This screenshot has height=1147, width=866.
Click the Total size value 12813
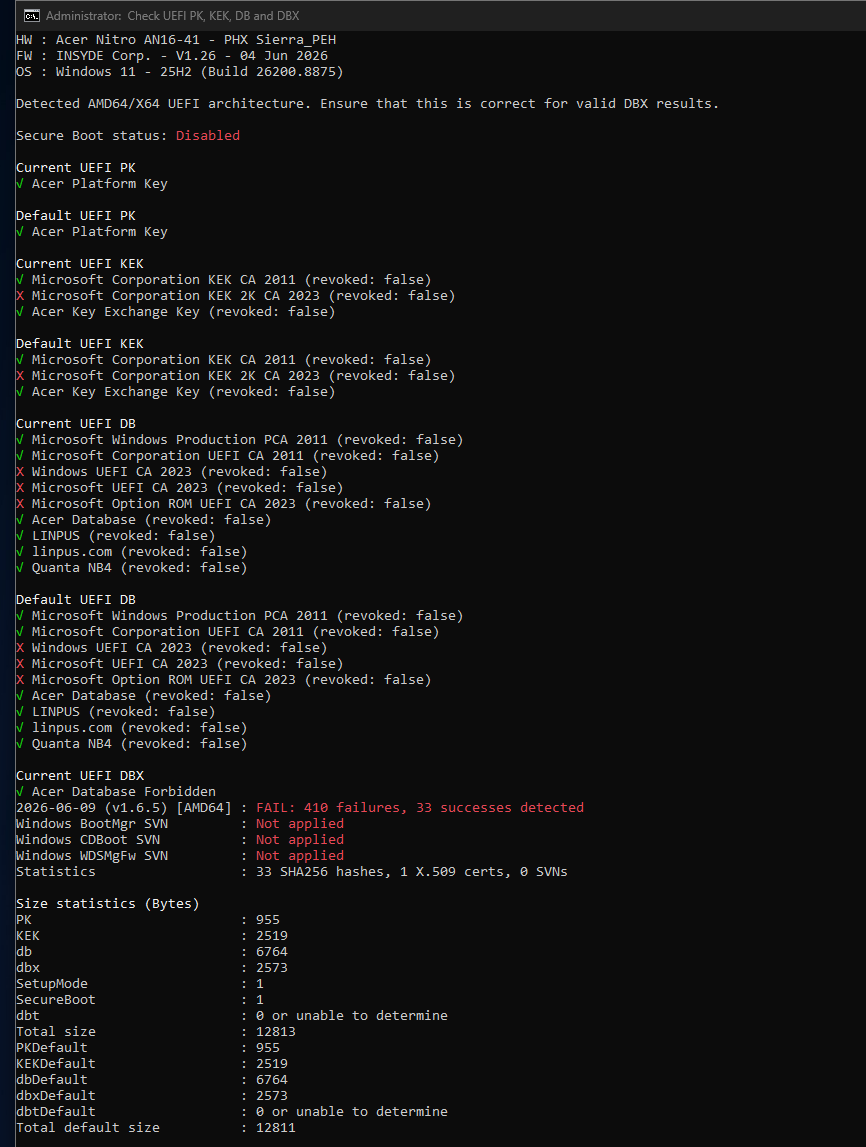276,1031
